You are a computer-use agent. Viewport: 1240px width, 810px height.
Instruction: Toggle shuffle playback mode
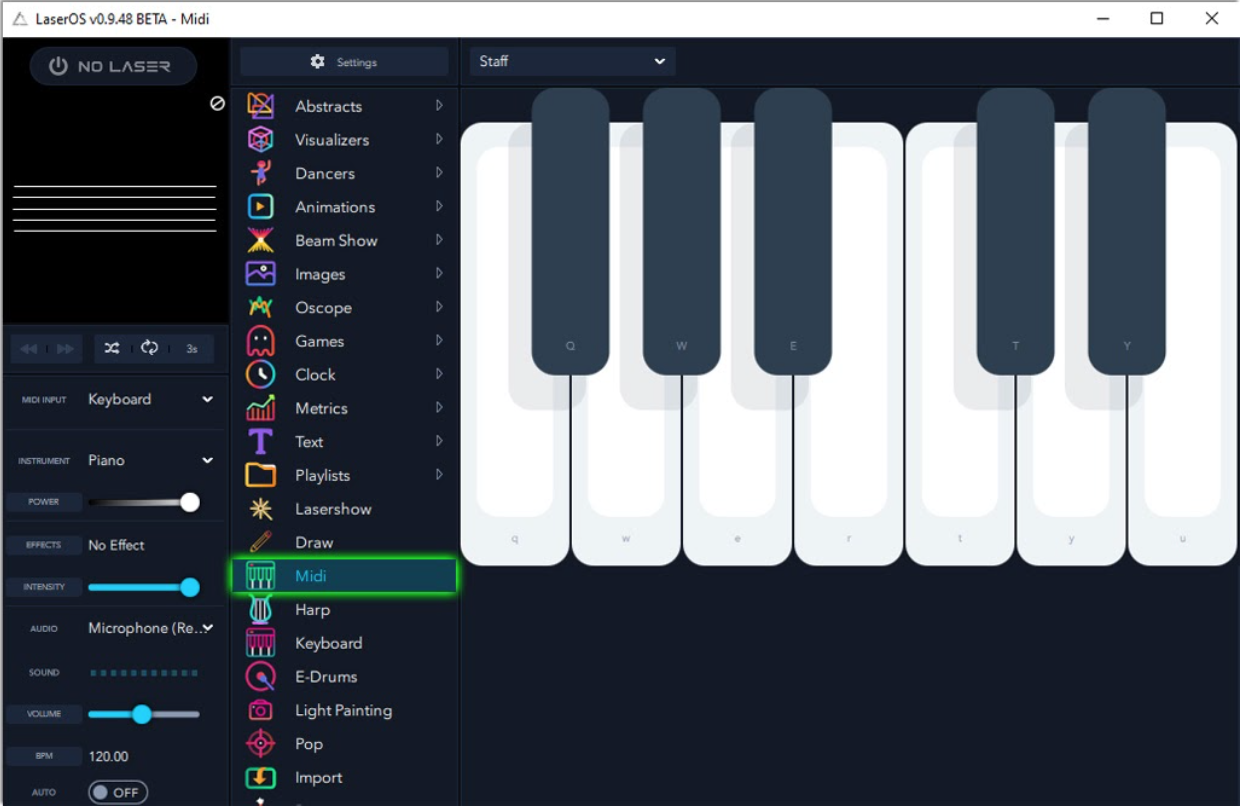coord(112,348)
